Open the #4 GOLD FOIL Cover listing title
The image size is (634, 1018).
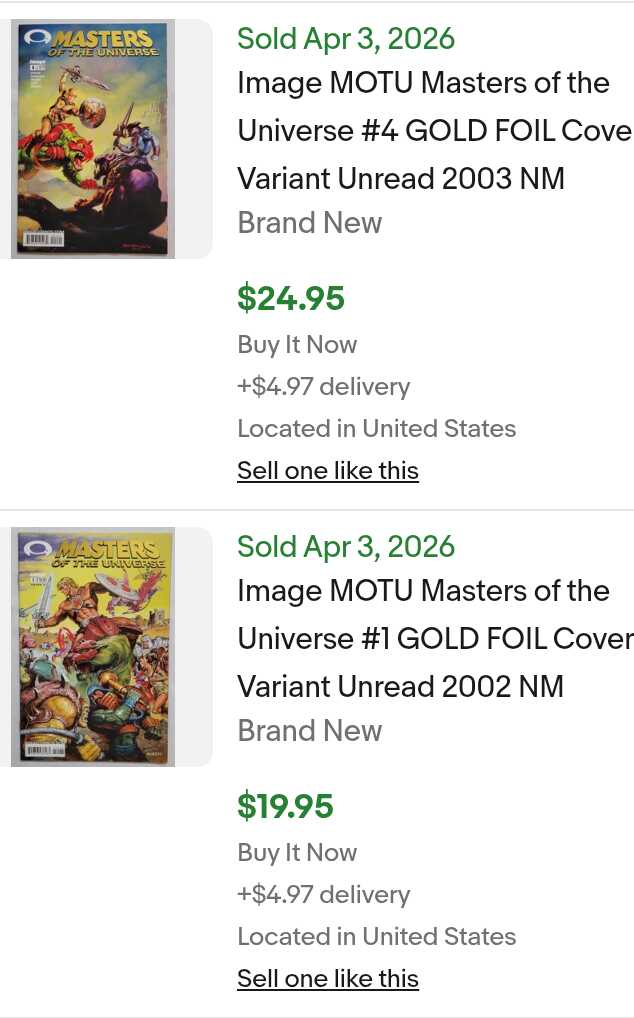pyautogui.click(x=434, y=130)
